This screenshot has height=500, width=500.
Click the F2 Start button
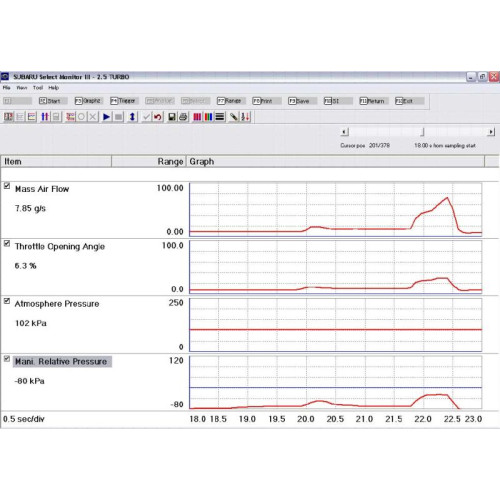click(x=53, y=101)
